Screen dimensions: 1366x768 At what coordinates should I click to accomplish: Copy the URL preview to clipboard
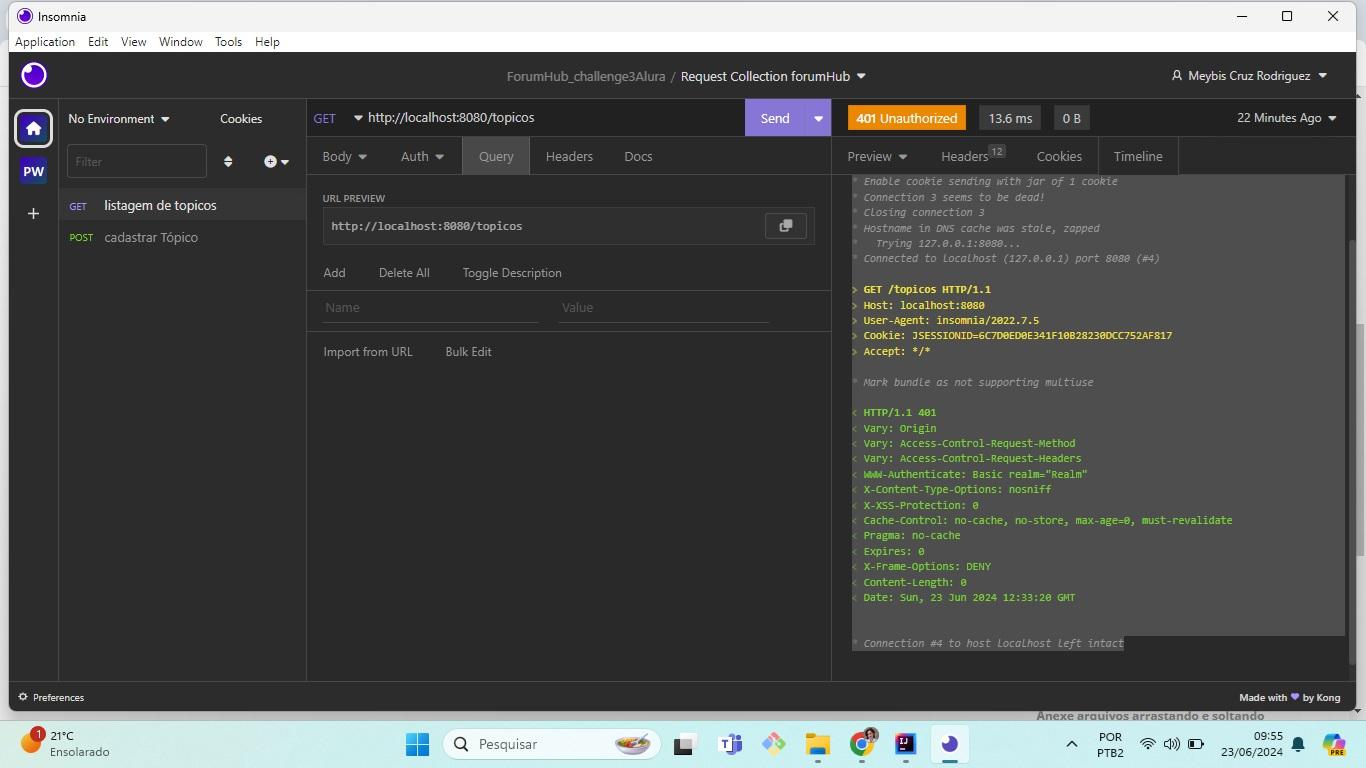click(x=786, y=226)
